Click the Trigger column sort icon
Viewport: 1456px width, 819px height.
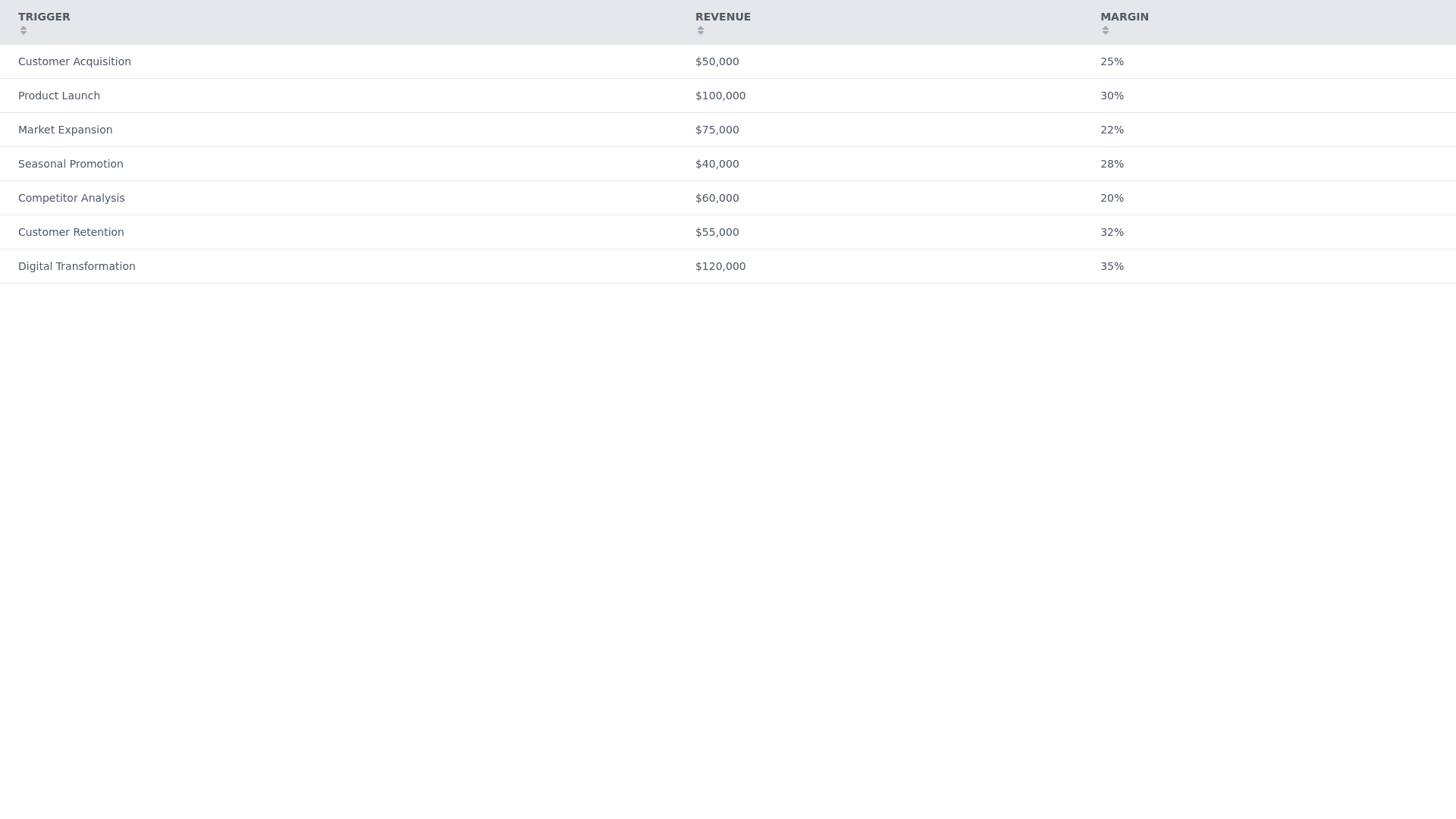[24, 31]
